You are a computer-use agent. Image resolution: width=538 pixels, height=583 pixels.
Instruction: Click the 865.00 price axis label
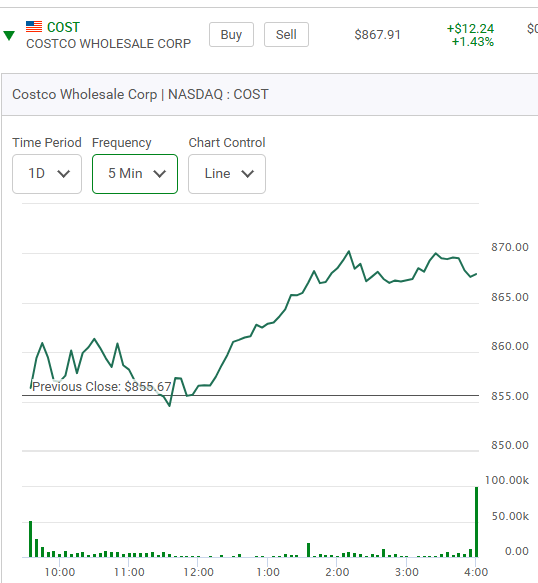(x=510, y=297)
